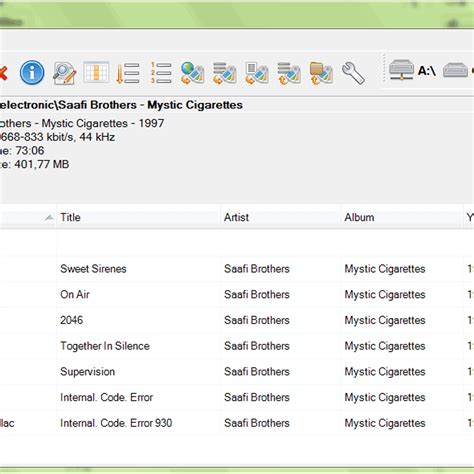This screenshot has width=474, height=474.
Task: Click the 401,77 MB size value
Action: 42,164
